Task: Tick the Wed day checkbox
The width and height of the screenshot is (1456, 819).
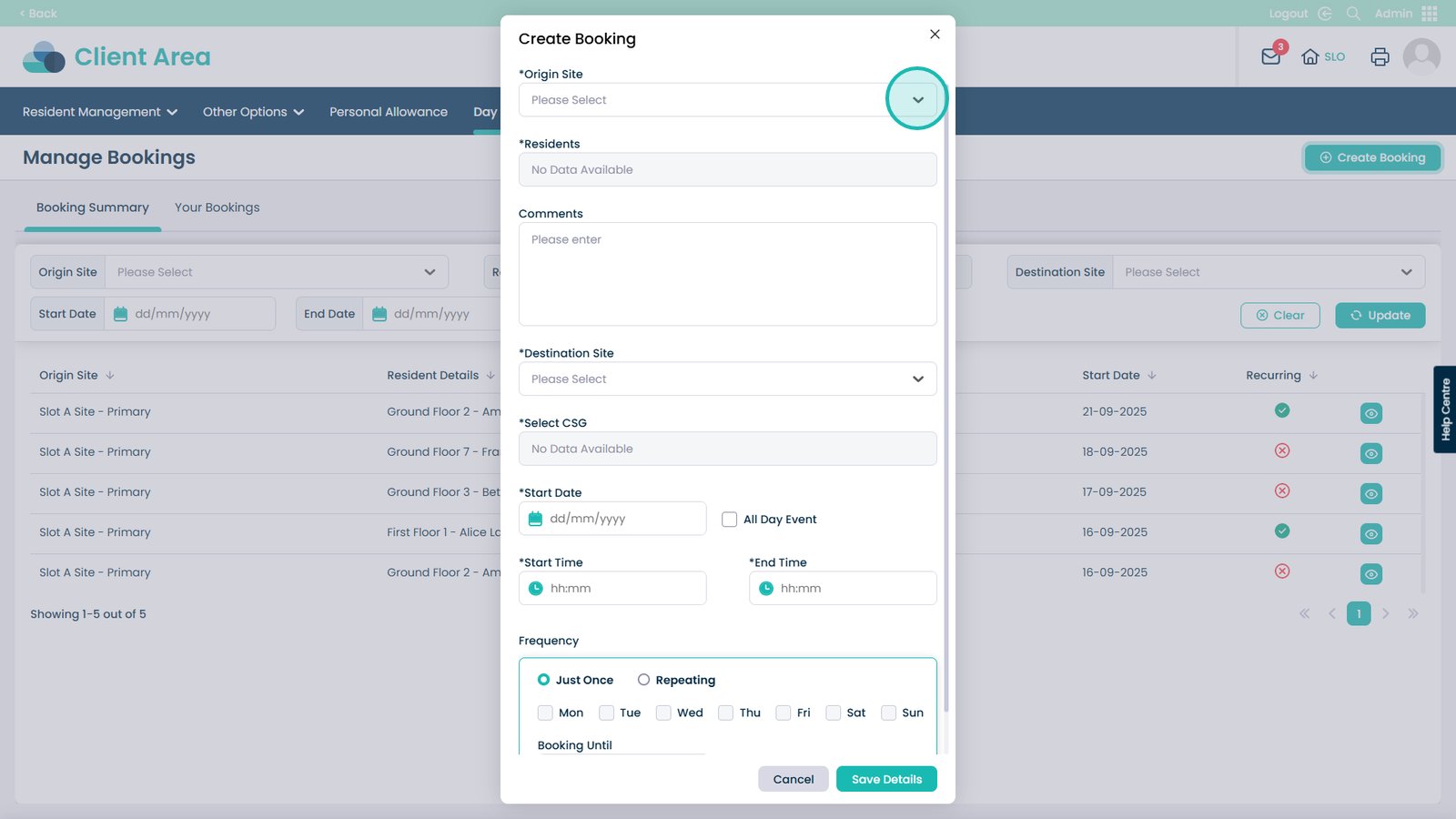Action: click(x=663, y=713)
